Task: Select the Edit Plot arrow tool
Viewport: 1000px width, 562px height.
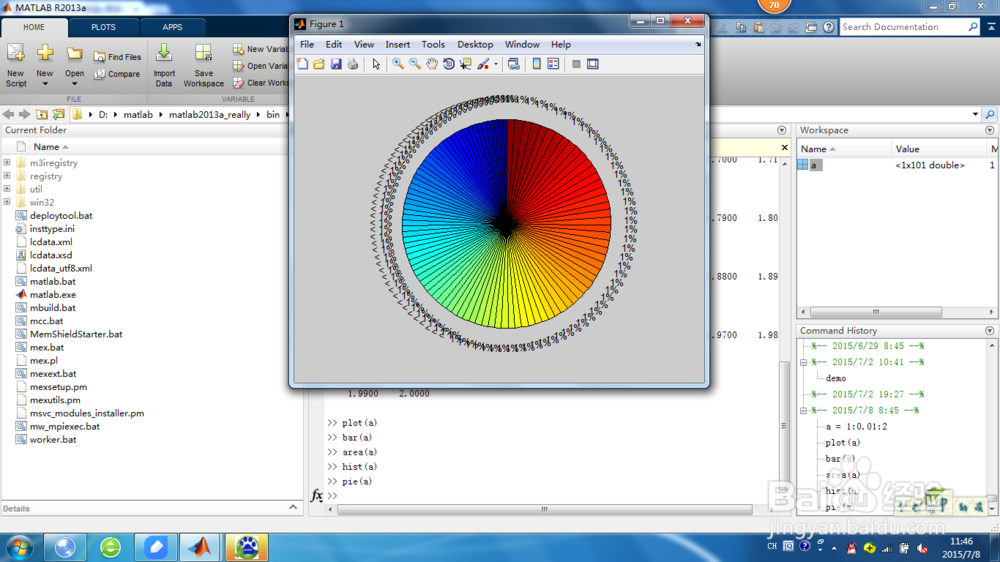Action: click(x=376, y=64)
